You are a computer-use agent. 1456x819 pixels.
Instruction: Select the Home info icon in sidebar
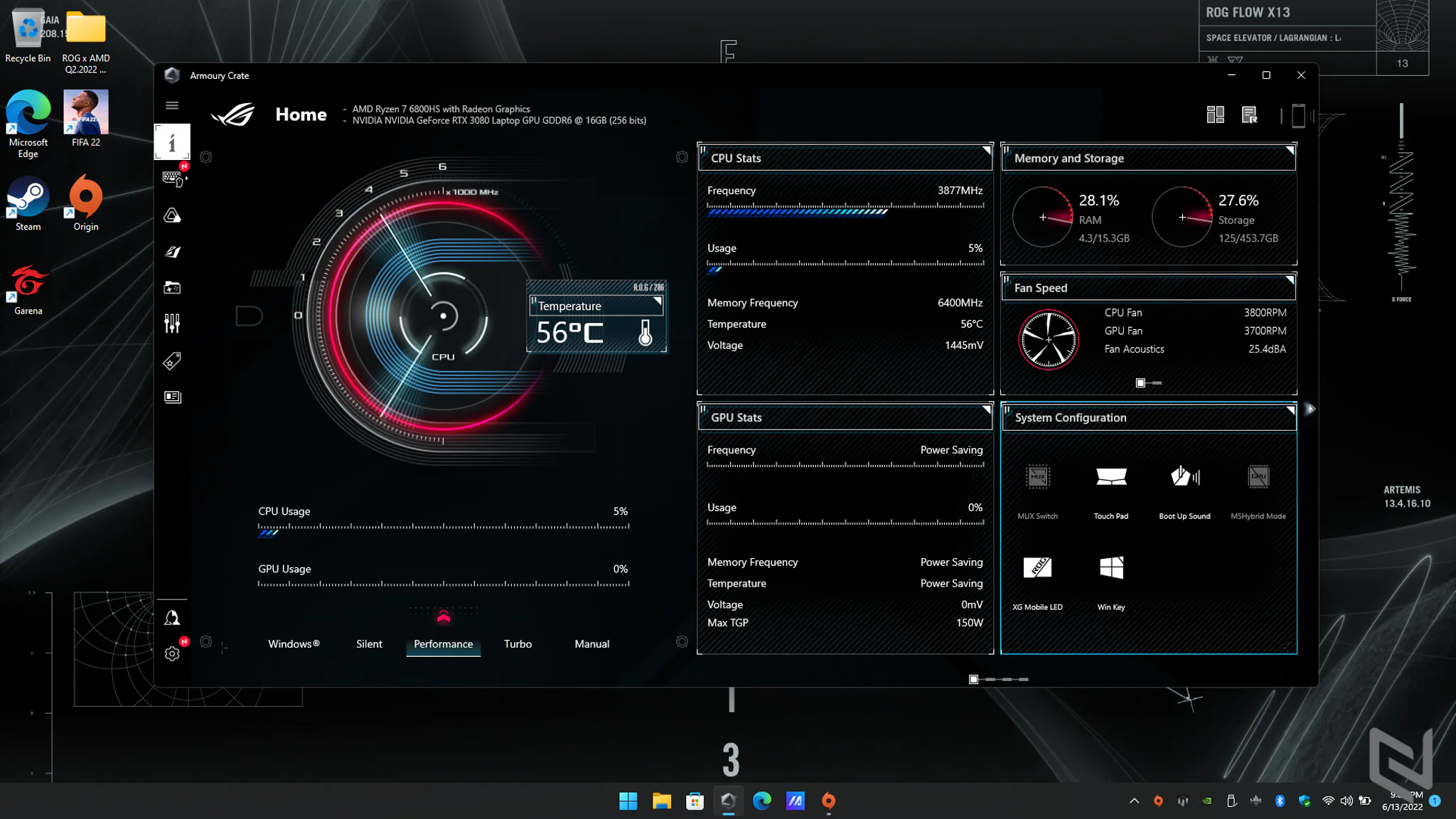[172, 141]
